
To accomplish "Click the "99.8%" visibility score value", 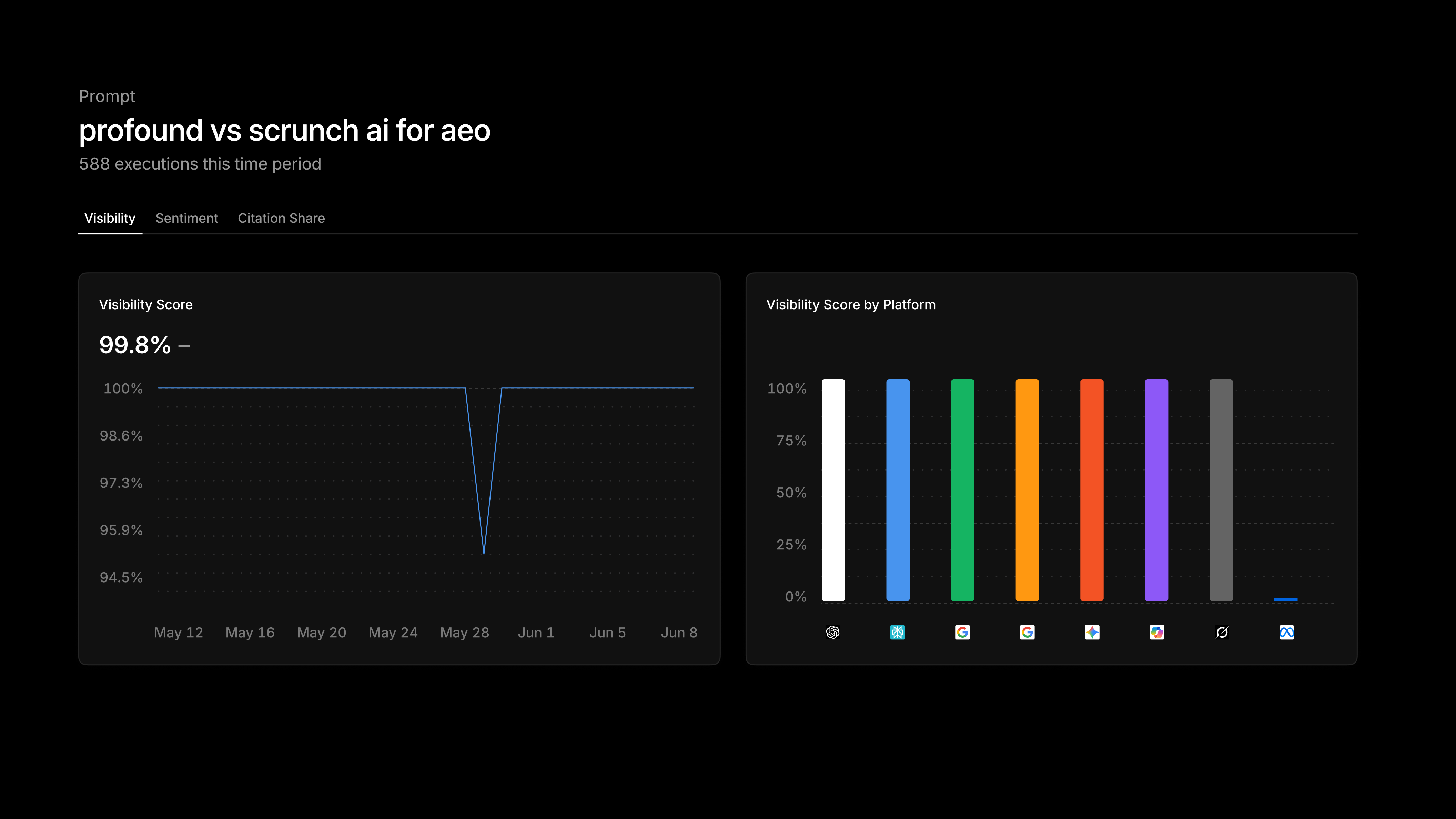I will click(x=135, y=345).
